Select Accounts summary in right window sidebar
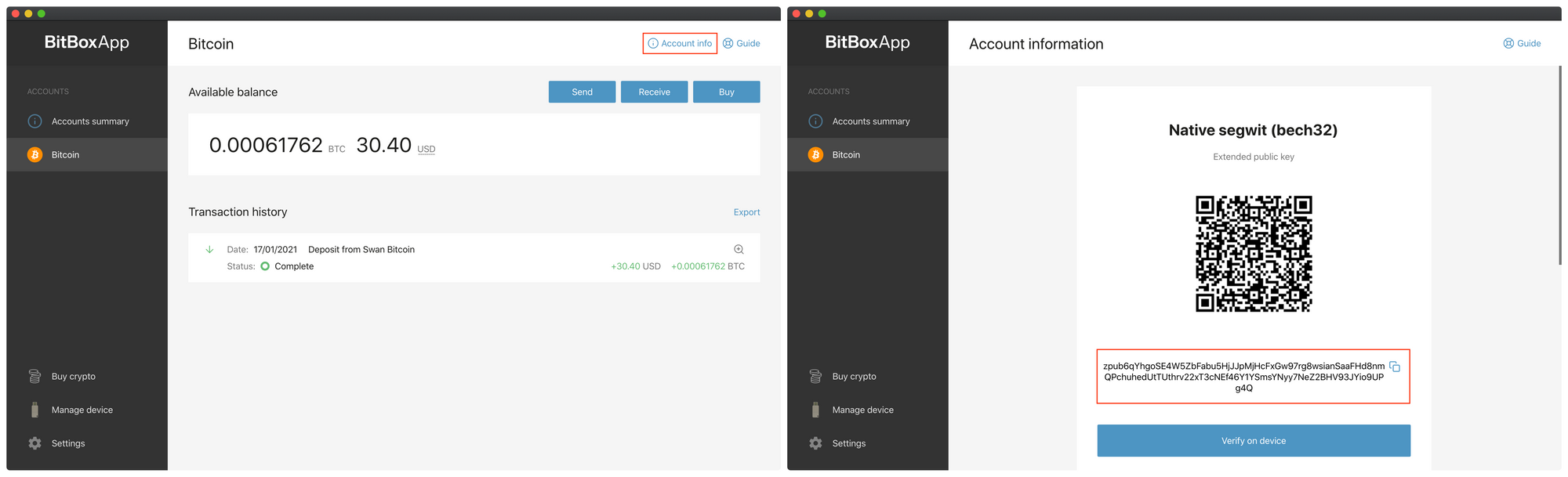Image resolution: width=1568 pixels, height=477 pixels. click(x=868, y=121)
